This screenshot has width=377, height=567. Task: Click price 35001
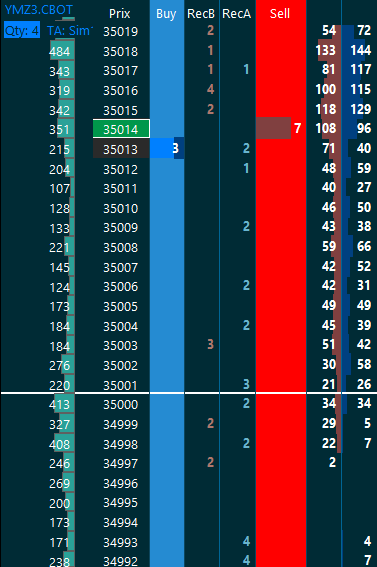pyautogui.click(x=120, y=385)
